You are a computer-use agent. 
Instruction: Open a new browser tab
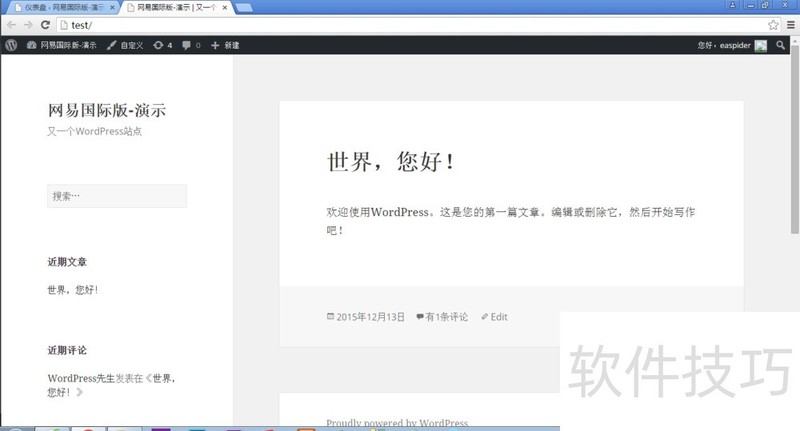[244, 8]
